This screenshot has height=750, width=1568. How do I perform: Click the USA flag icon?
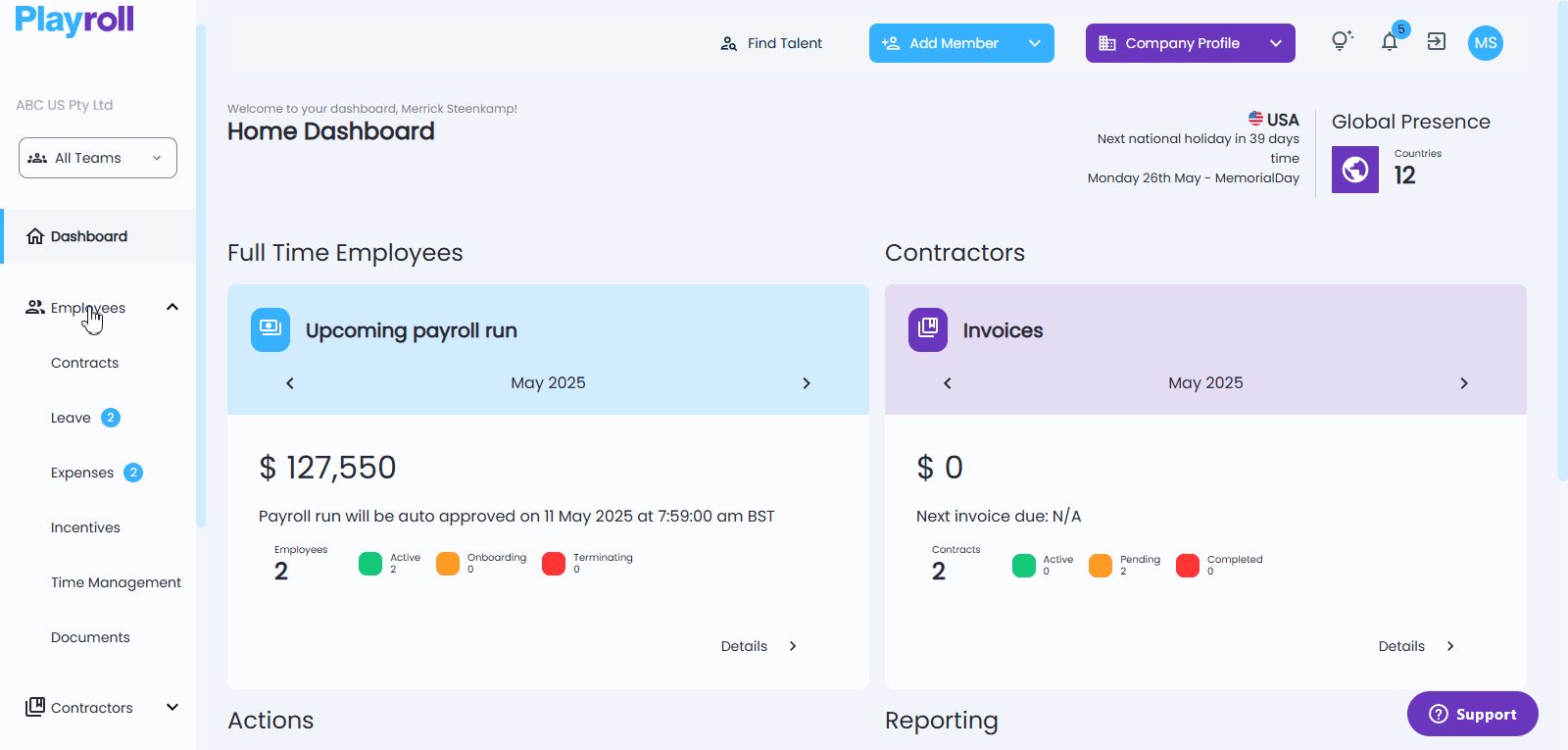click(1255, 119)
